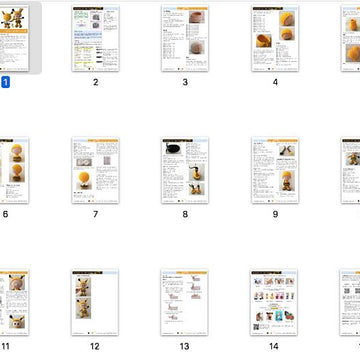Click the page number label "2"

[x=96, y=82]
